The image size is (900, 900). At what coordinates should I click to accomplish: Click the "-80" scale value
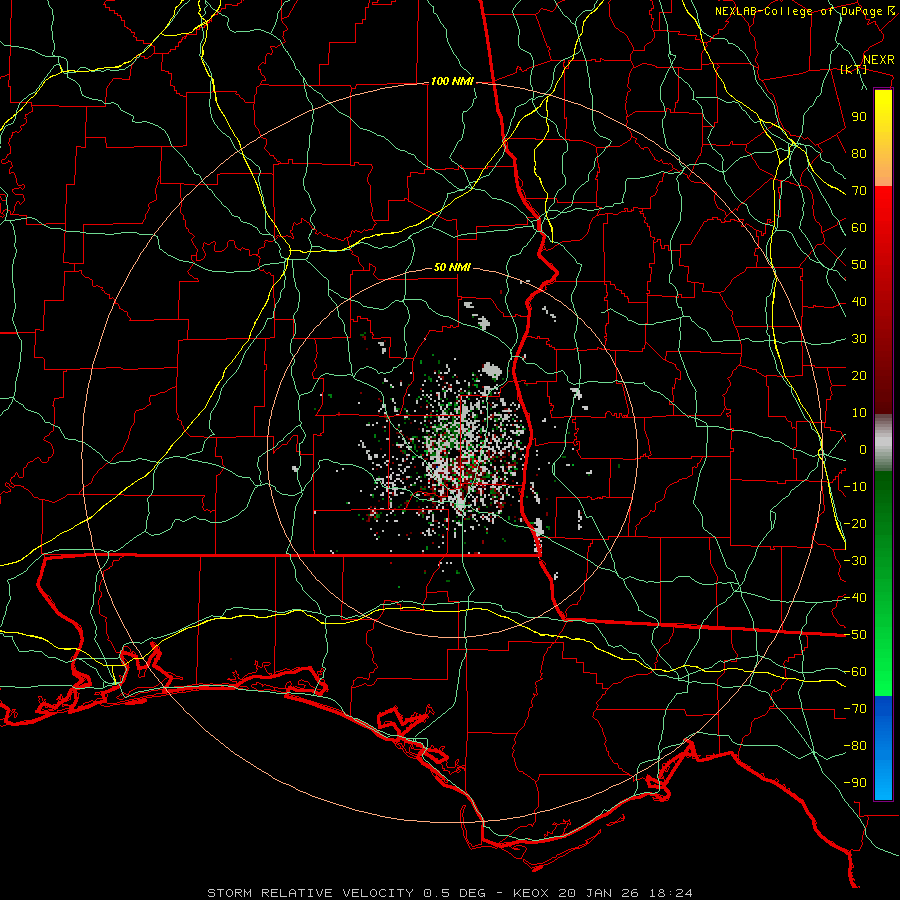[x=855, y=746]
